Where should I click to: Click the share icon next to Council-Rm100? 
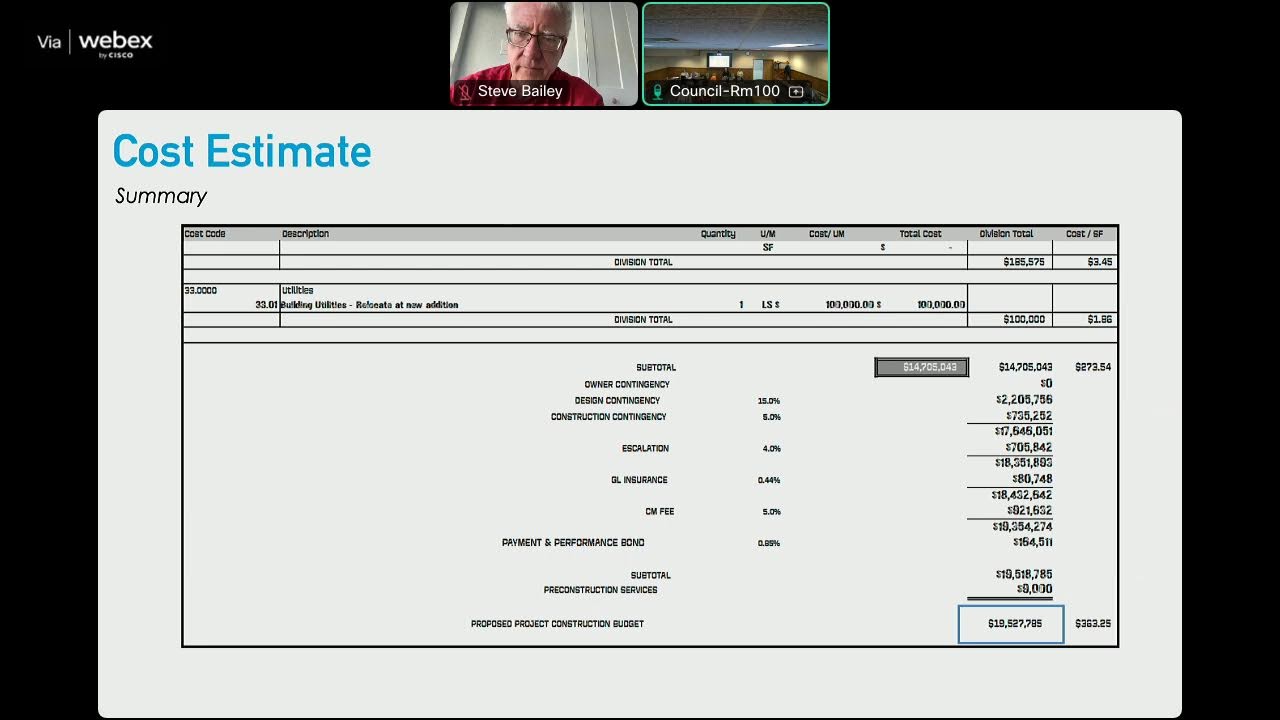pos(796,91)
